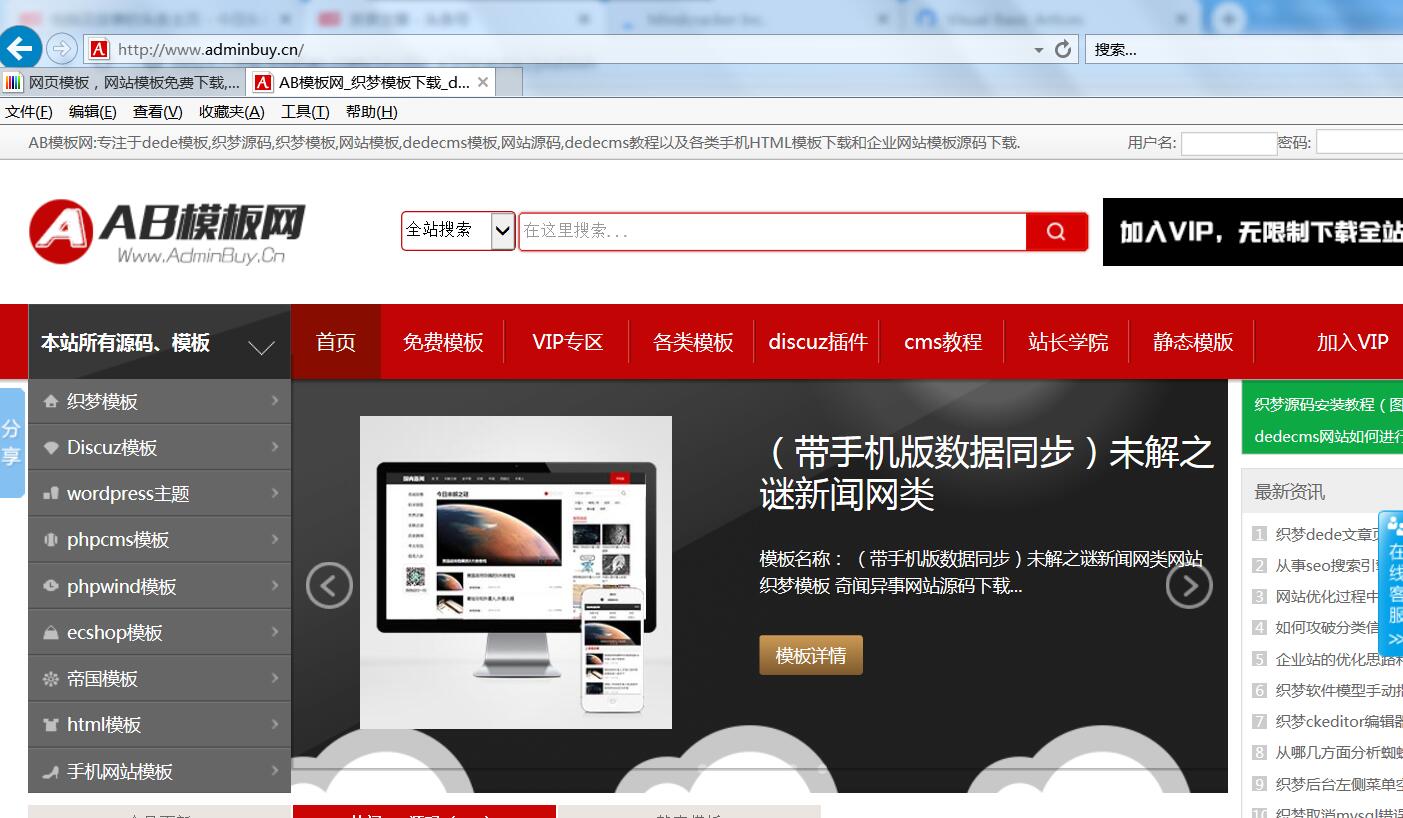Open the 分享 share panel on left edge
The height and width of the screenshot is (818, 1403).
pyautogui.click(x=10, y=441)
